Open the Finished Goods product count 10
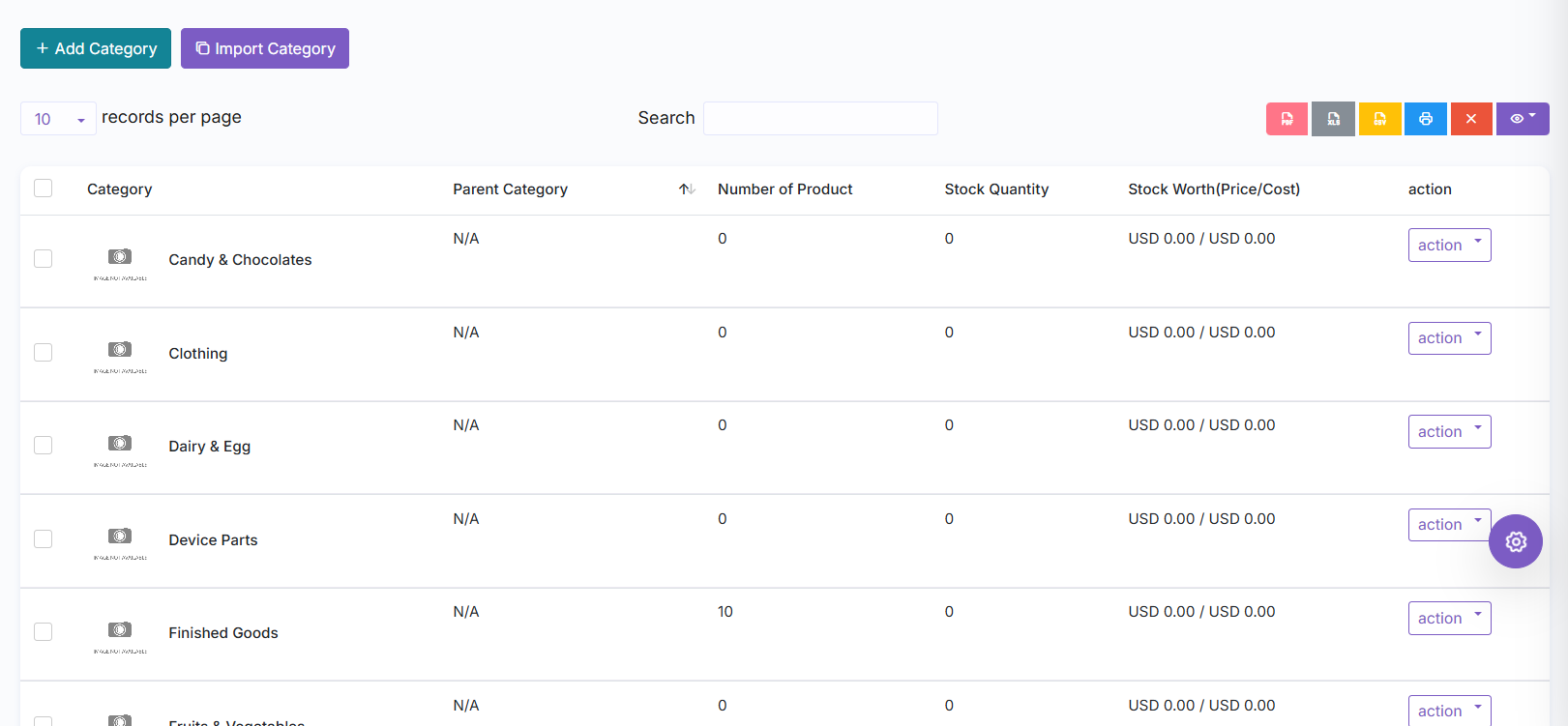The width and height of the screenshot is (1568, 726). (x=725, y=612)
